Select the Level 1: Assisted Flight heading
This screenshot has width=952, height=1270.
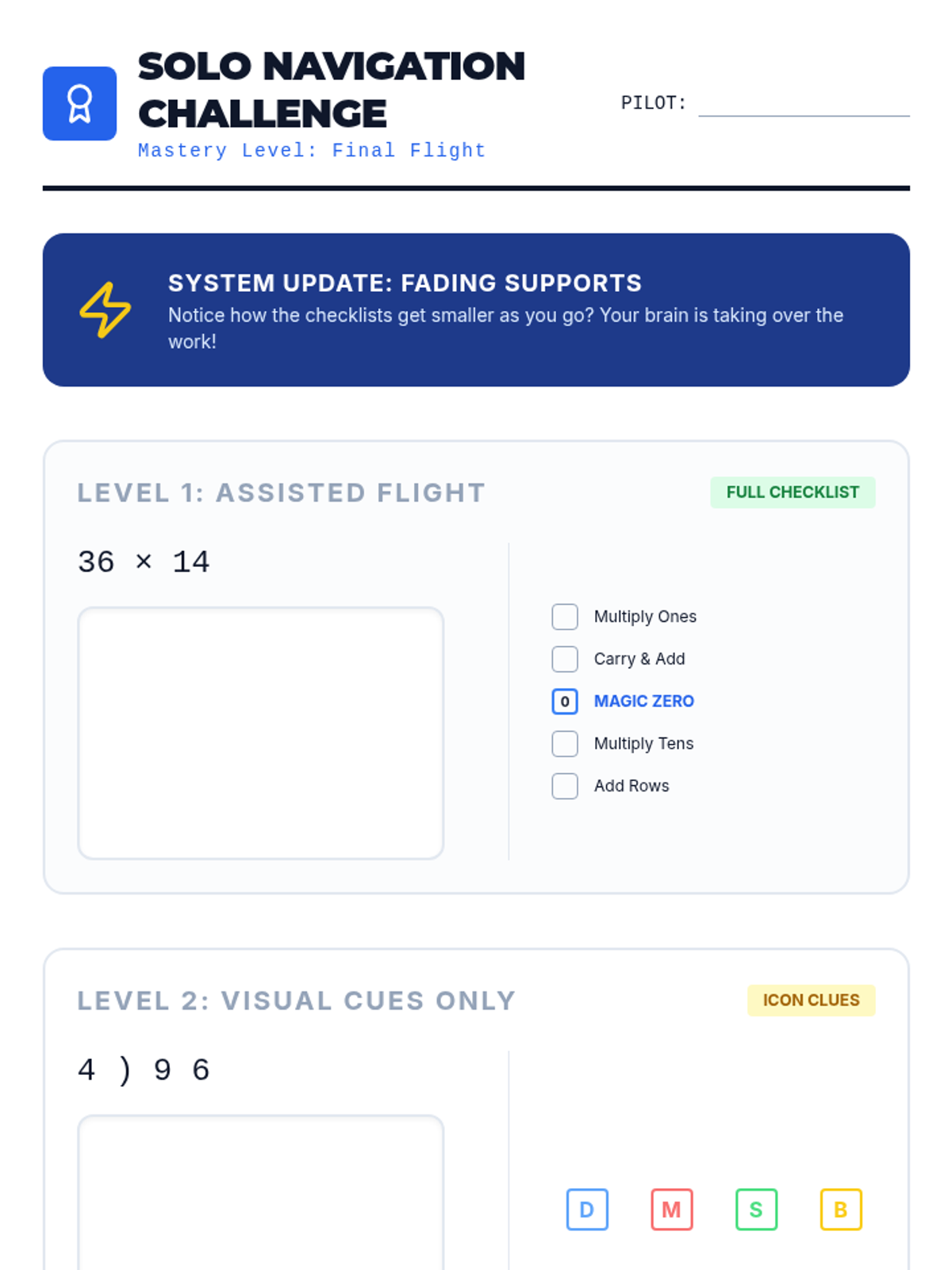[x=281, y=493]
